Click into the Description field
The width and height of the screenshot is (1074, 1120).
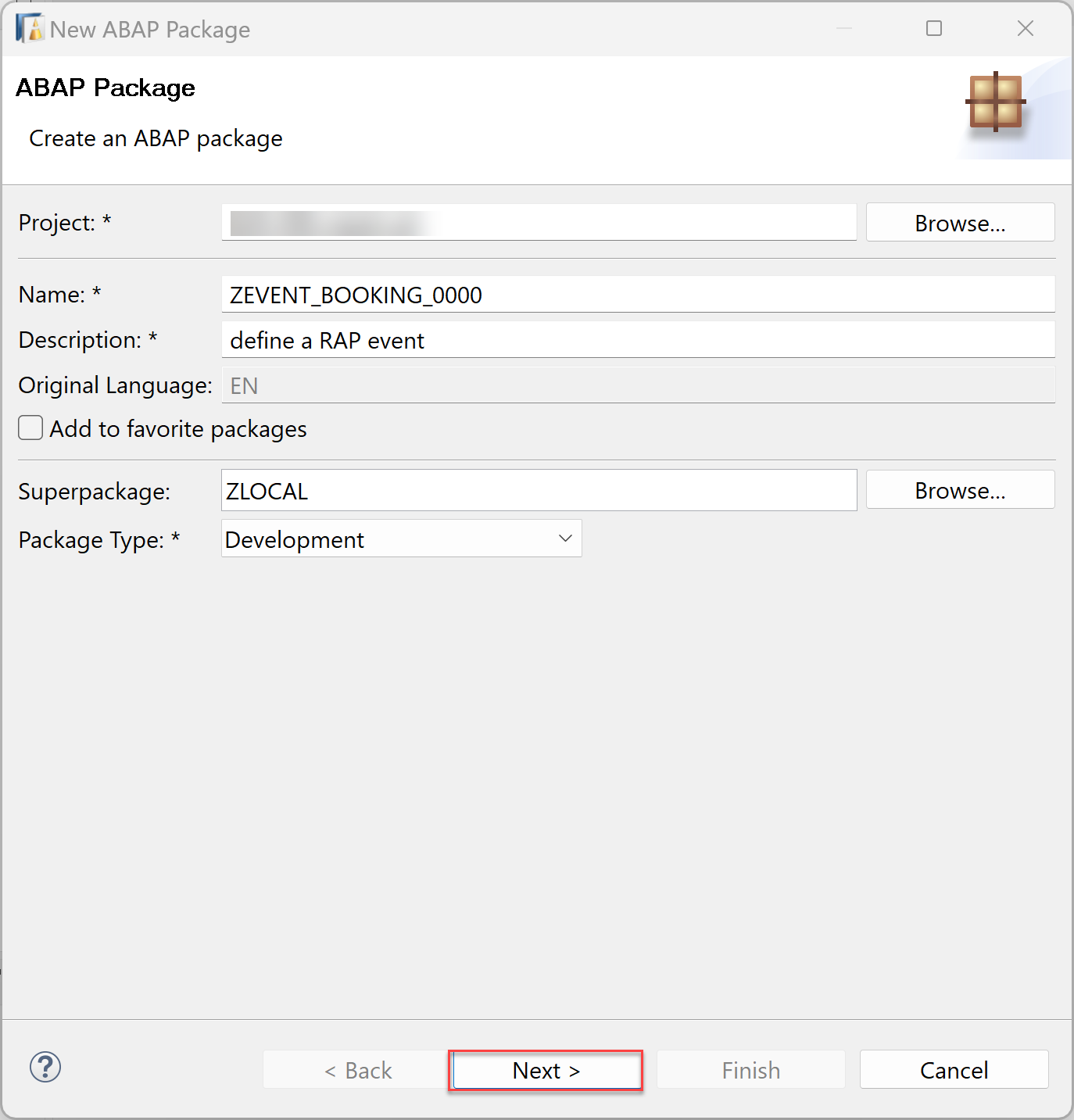pos(638,340)
